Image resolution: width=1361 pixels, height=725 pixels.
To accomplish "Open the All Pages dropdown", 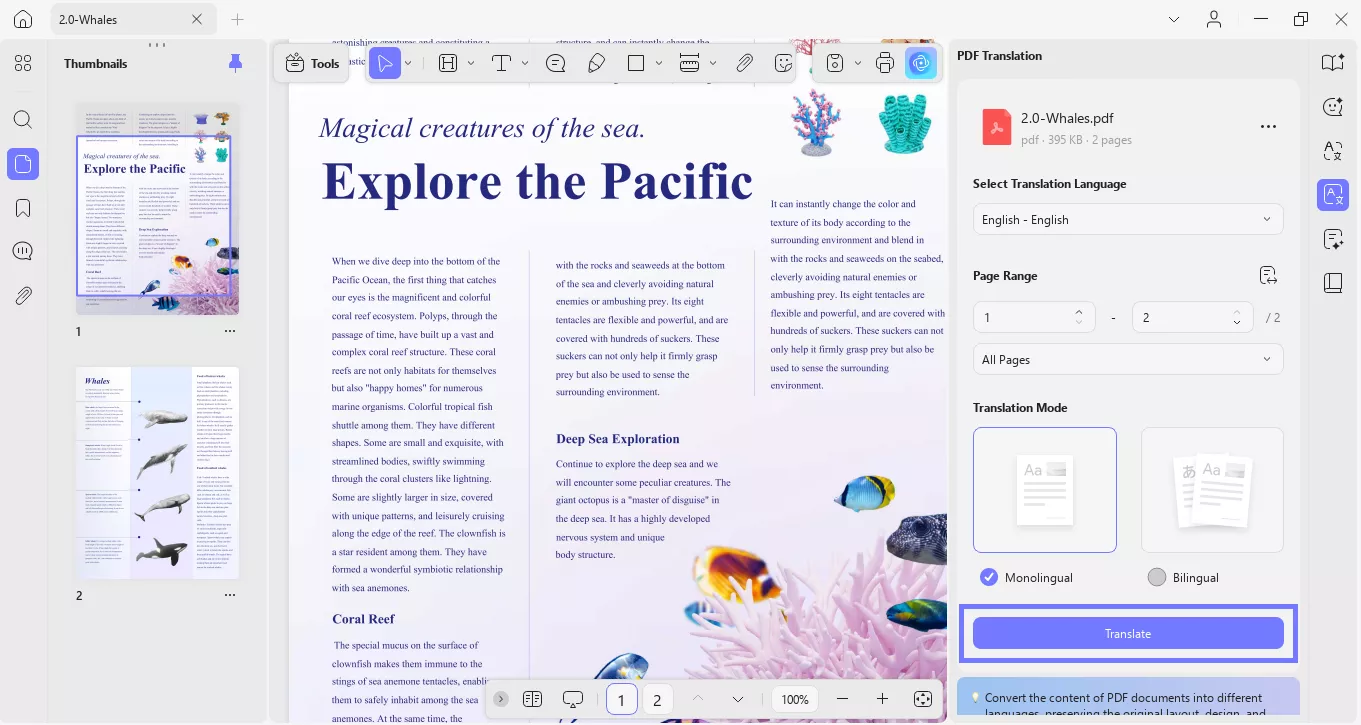I will [x=1128, y=359].
